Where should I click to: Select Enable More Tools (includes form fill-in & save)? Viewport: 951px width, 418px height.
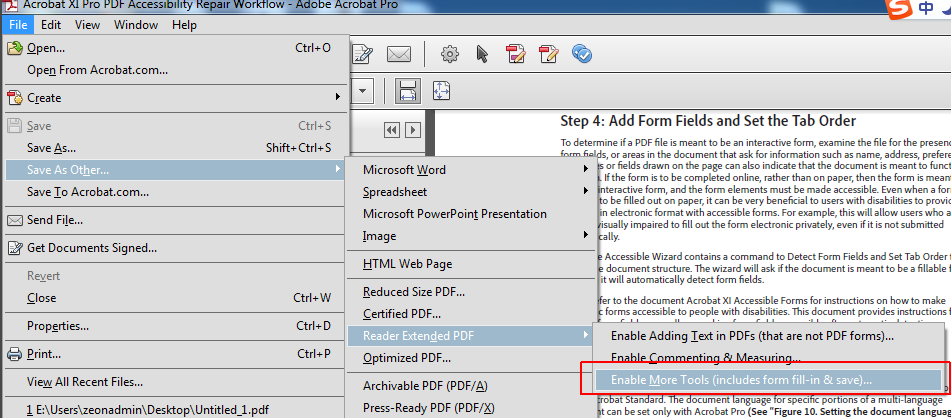(x=768, y=380)
